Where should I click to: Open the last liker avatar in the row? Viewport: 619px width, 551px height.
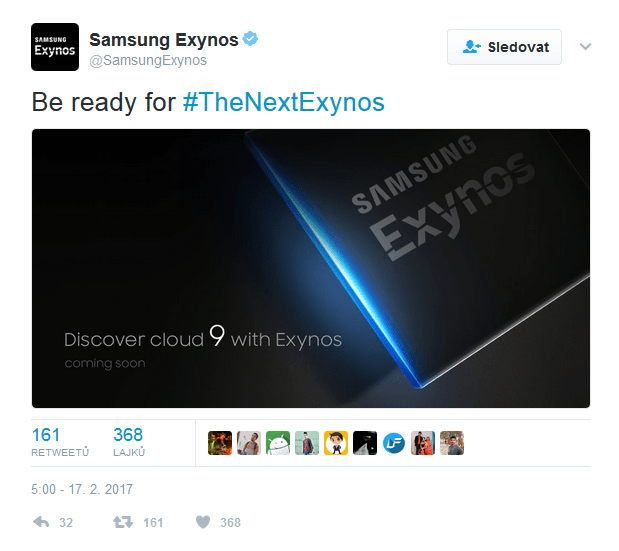point(452,443)
